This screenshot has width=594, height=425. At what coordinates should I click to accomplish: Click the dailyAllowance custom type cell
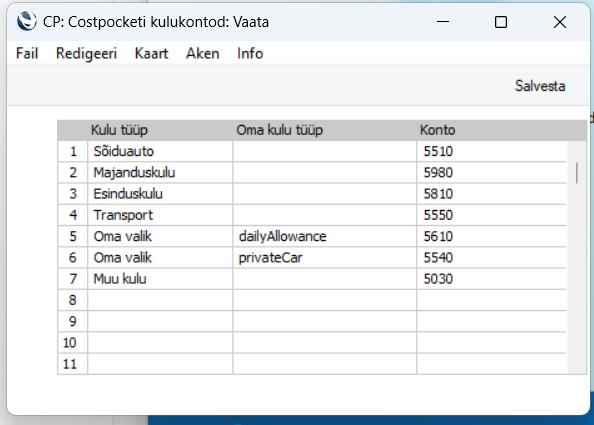tap(325, 236)
